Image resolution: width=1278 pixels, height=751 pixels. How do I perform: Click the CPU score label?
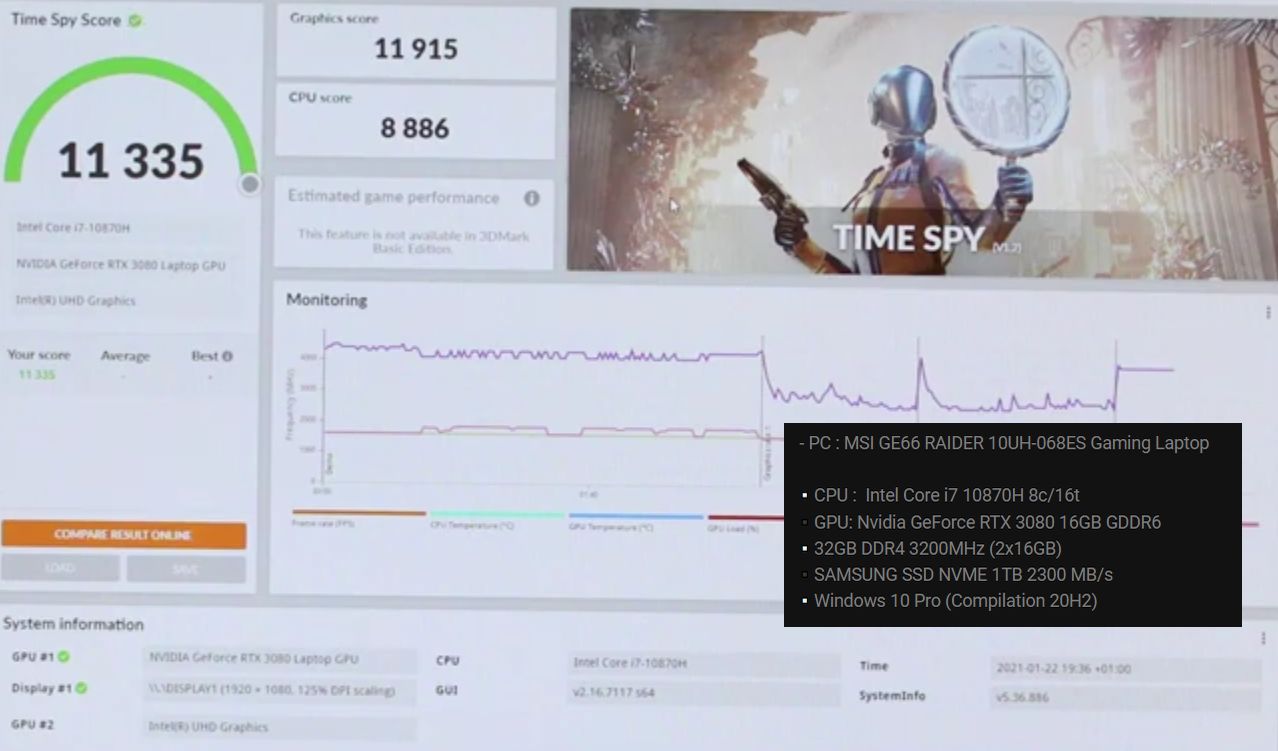(320, 98)
